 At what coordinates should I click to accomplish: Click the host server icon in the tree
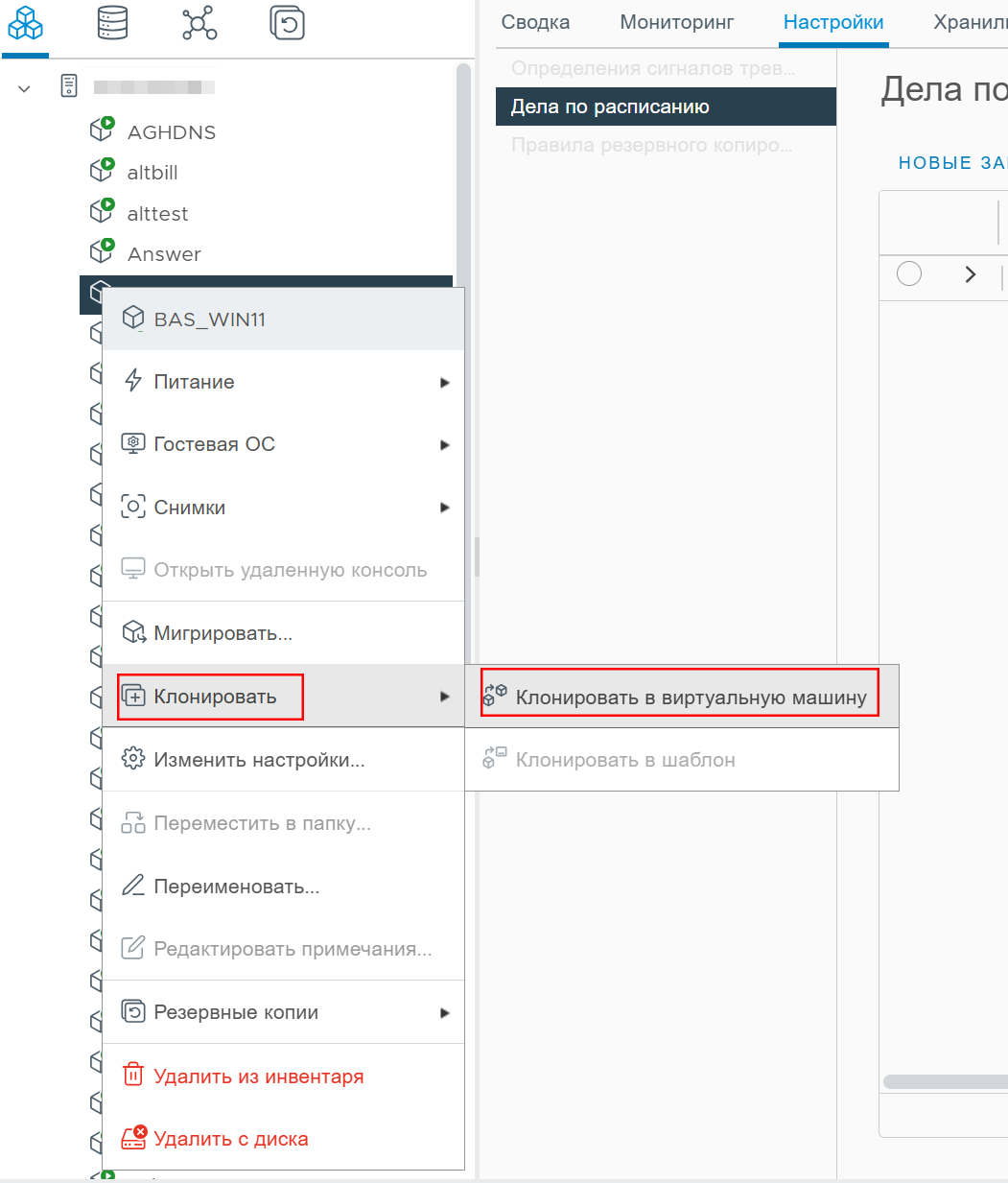(69, 86)
